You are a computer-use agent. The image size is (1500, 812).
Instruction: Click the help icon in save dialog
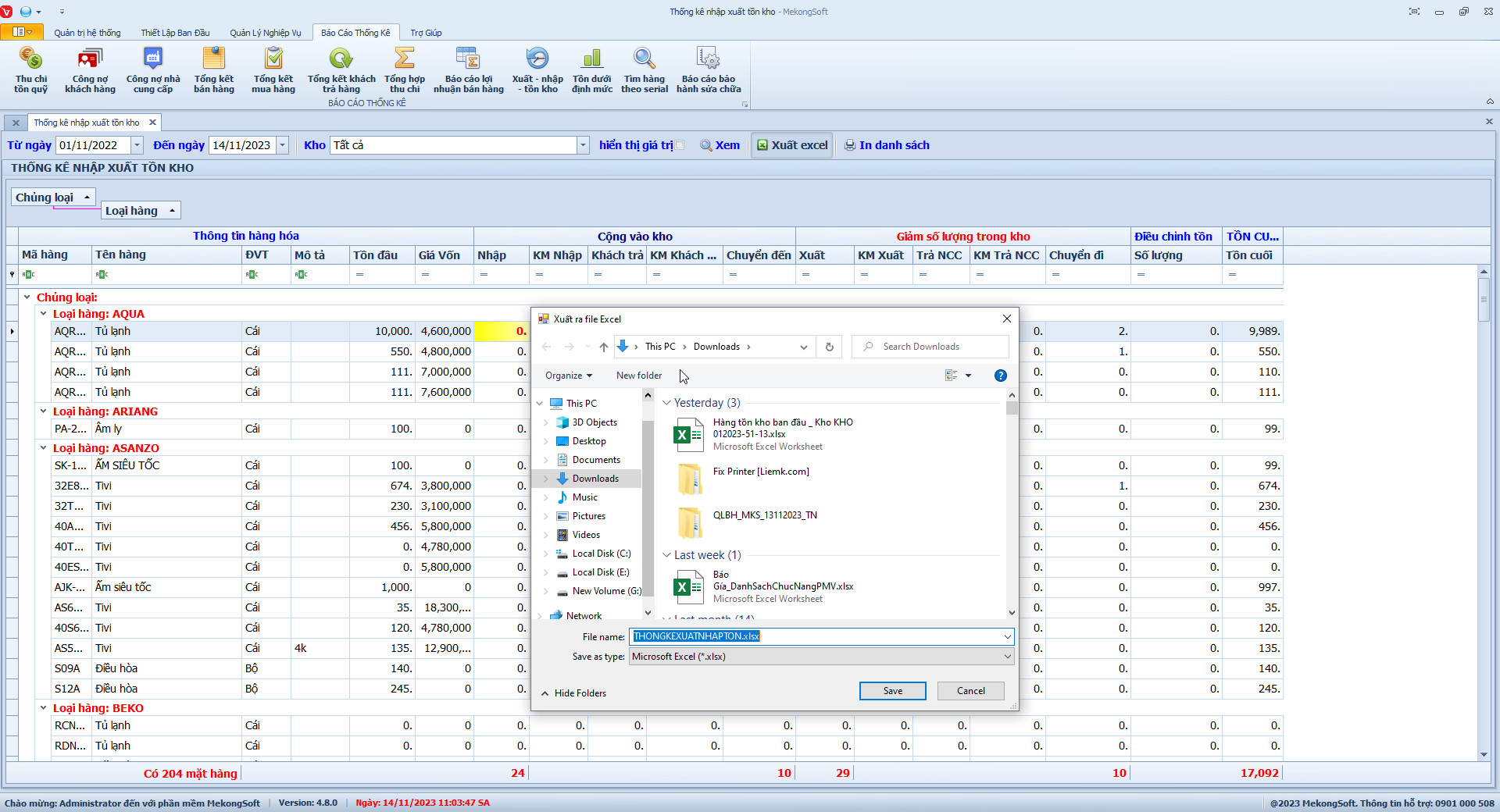[1000, 376]
